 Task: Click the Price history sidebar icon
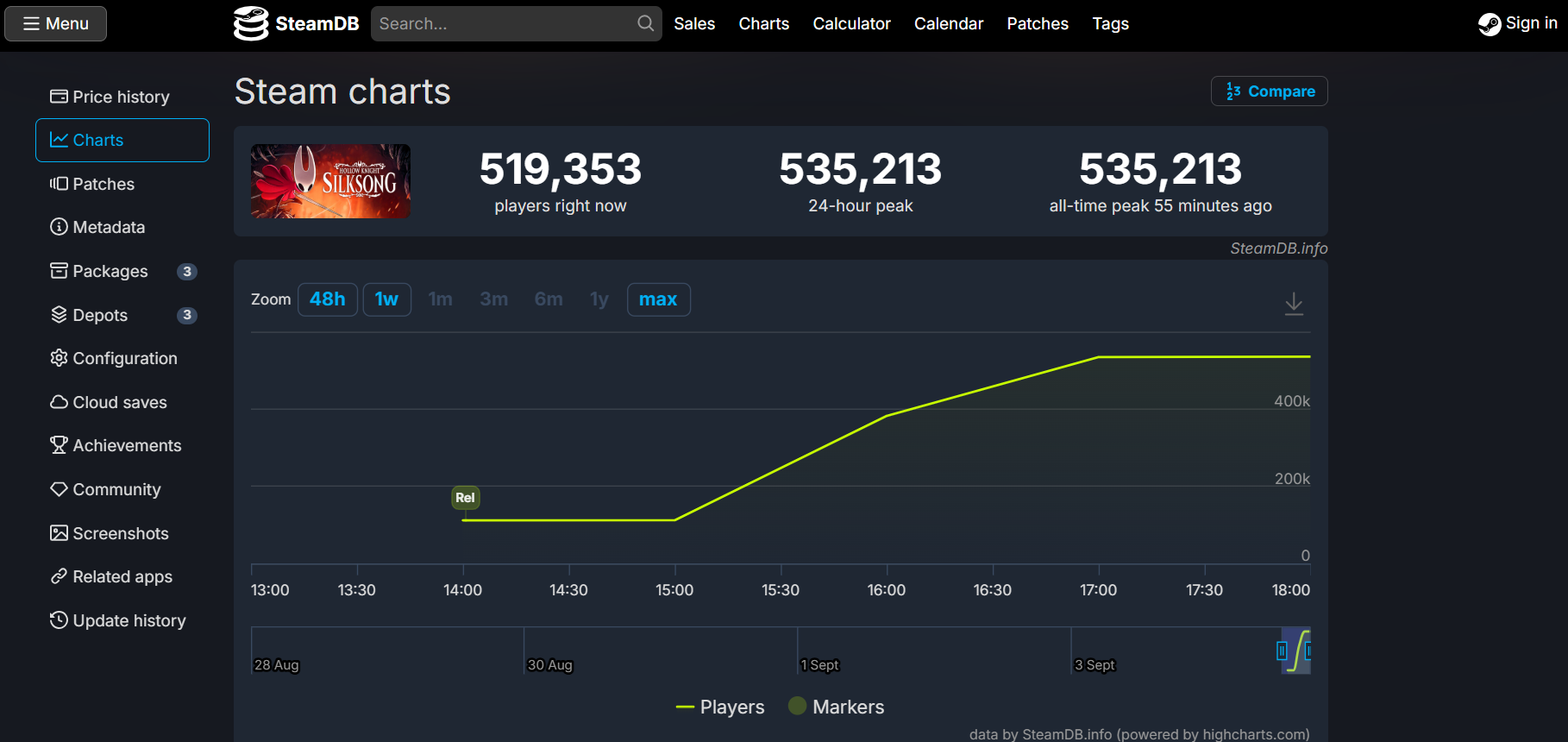pyautogui.click(x=59, y=97)
